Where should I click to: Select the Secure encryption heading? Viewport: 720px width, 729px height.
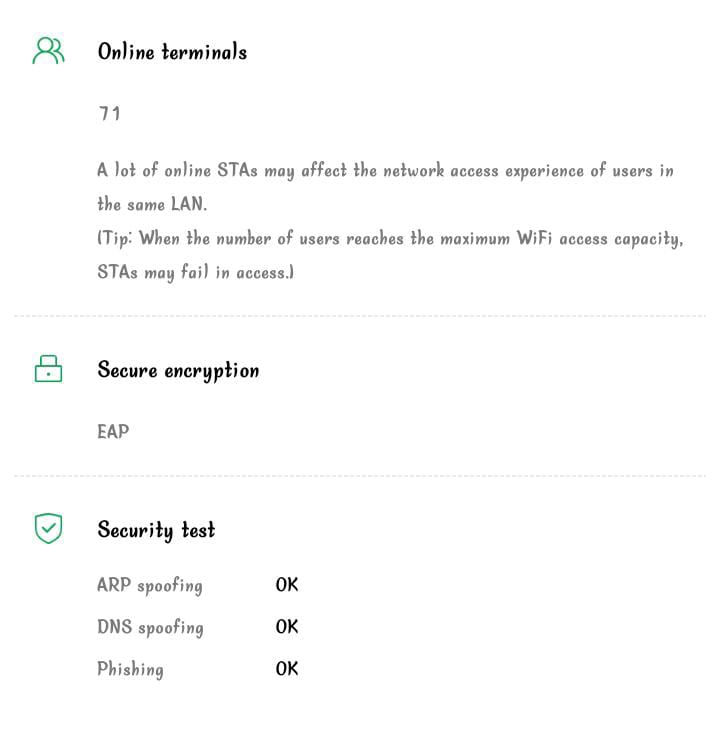point(178,370)
